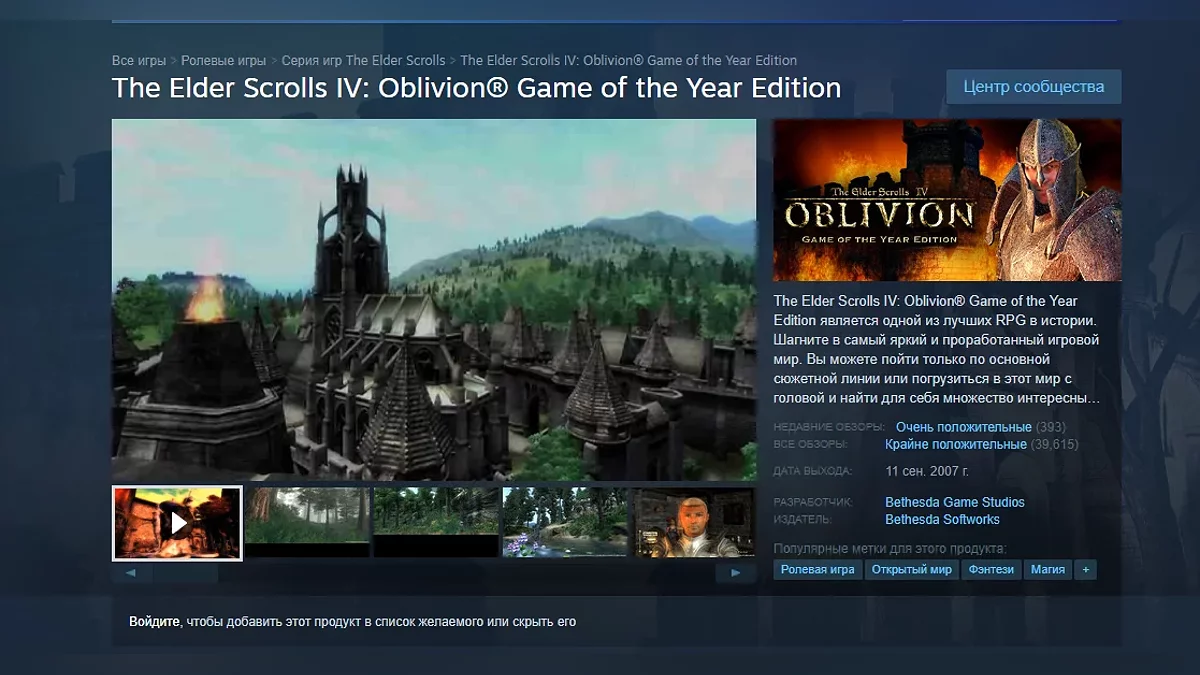Click the left arrow of thumbnail strip

click(132, 574)
